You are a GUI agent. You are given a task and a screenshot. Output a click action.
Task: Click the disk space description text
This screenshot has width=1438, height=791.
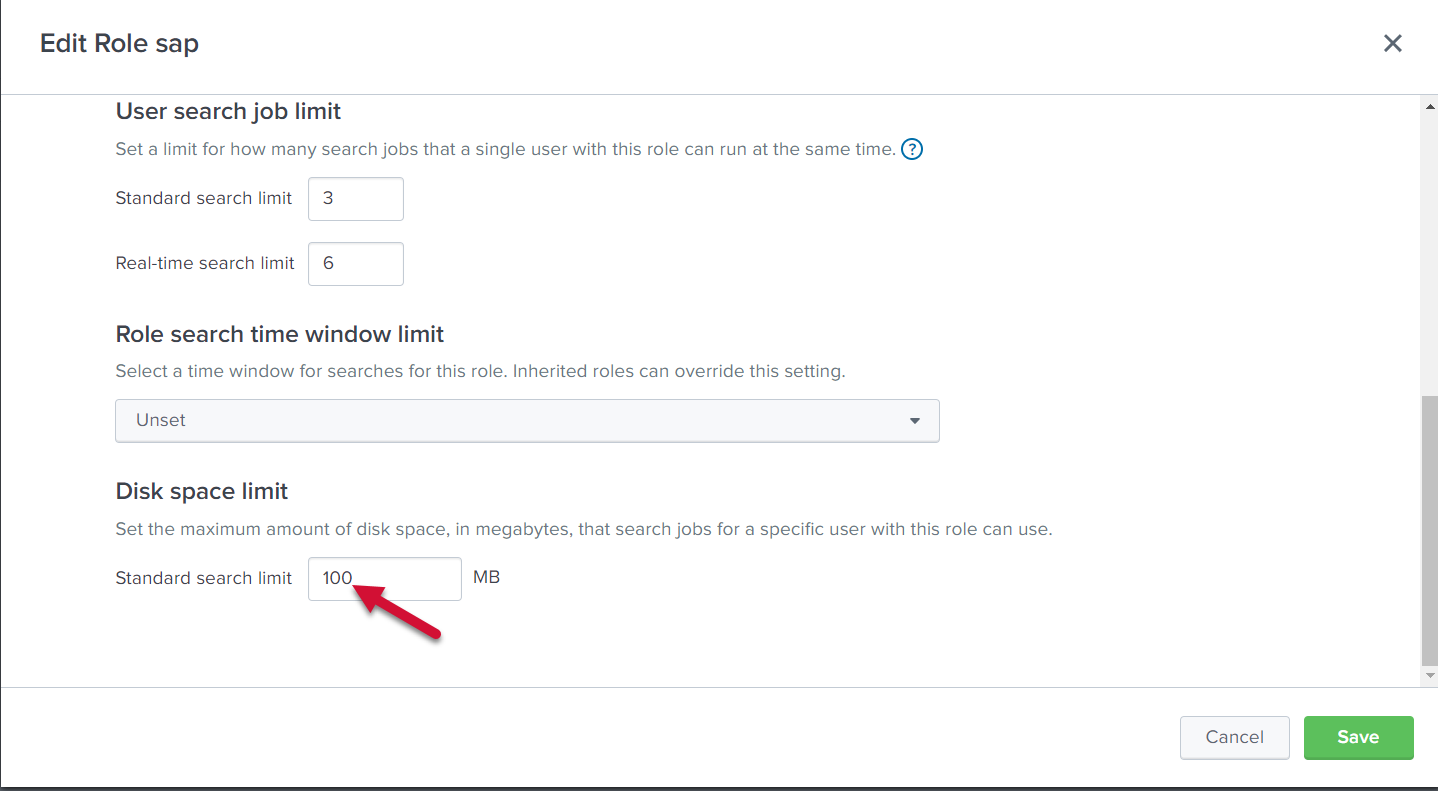[583, 530]
